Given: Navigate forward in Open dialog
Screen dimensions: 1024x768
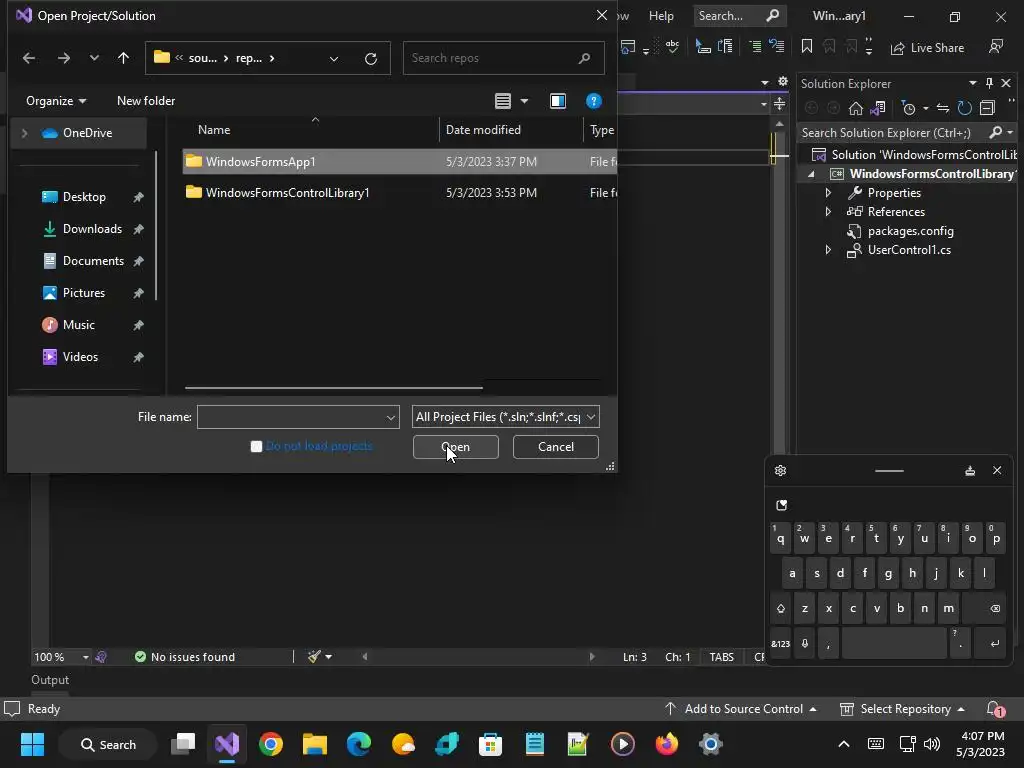Looking at the screenshot, I should point(63,58).
